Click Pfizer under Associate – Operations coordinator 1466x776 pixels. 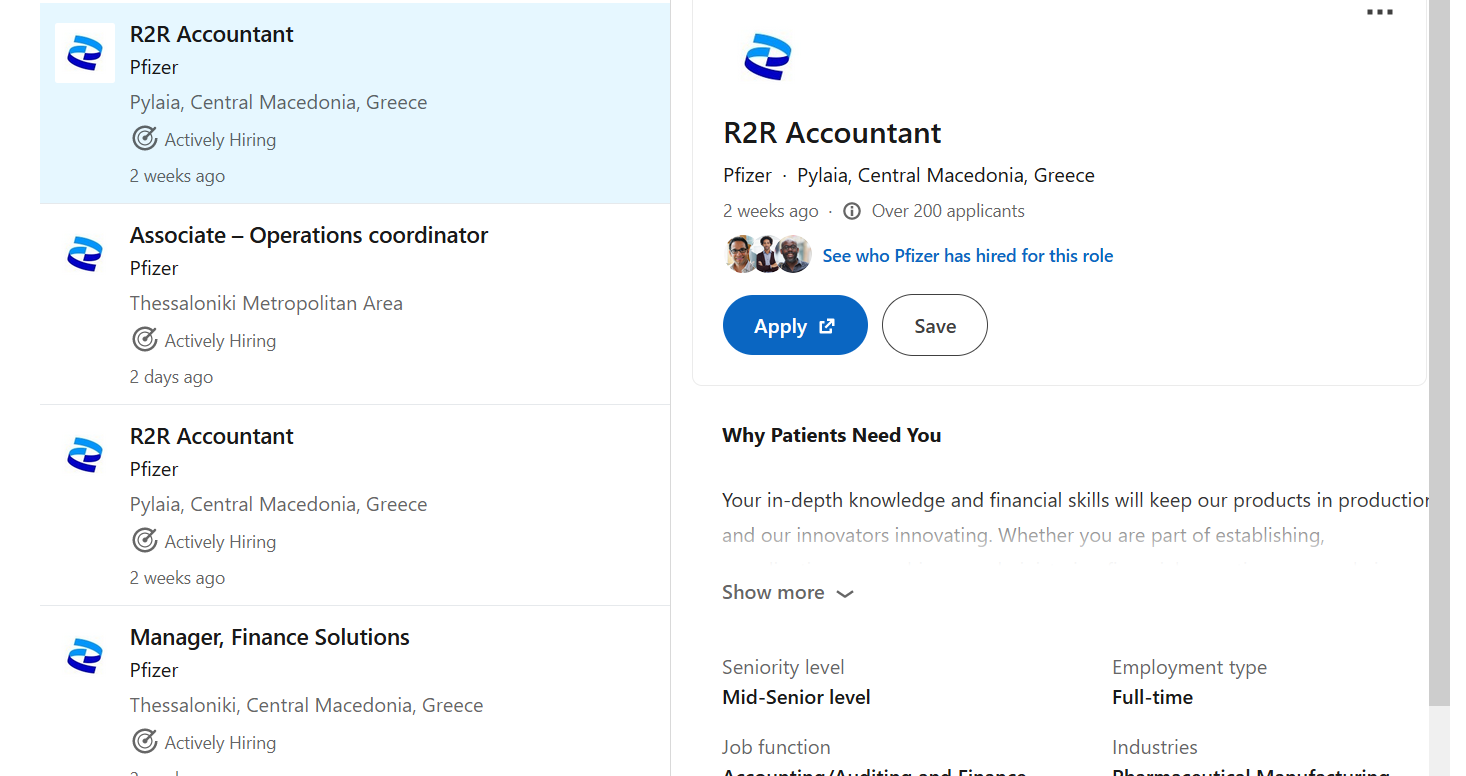pos(154,268)
